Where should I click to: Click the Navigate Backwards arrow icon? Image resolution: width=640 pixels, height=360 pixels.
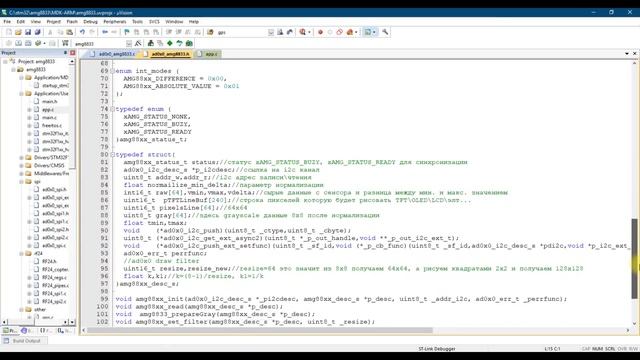click(105, 32)
